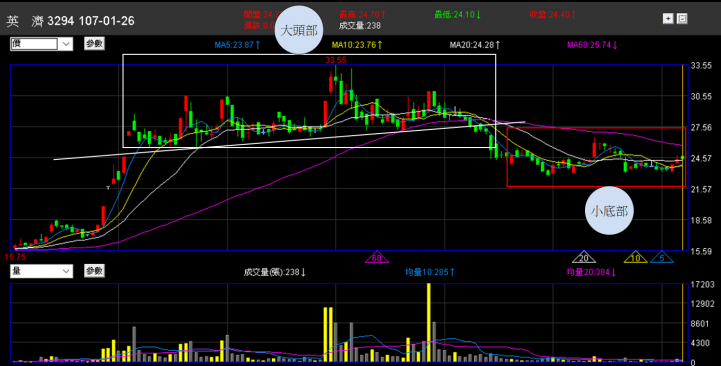Click the 21.57 price axis label
This screenshot has width=721, height=366.
[x=701, y=189]
